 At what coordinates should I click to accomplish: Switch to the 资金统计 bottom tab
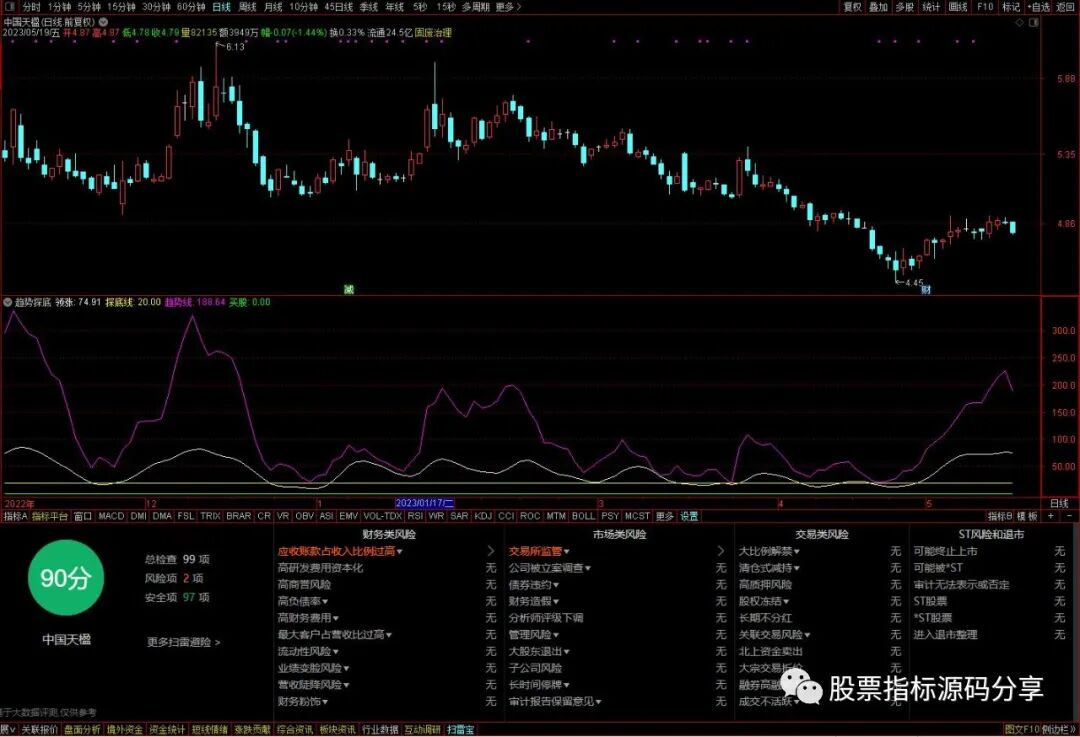(167, 729)
